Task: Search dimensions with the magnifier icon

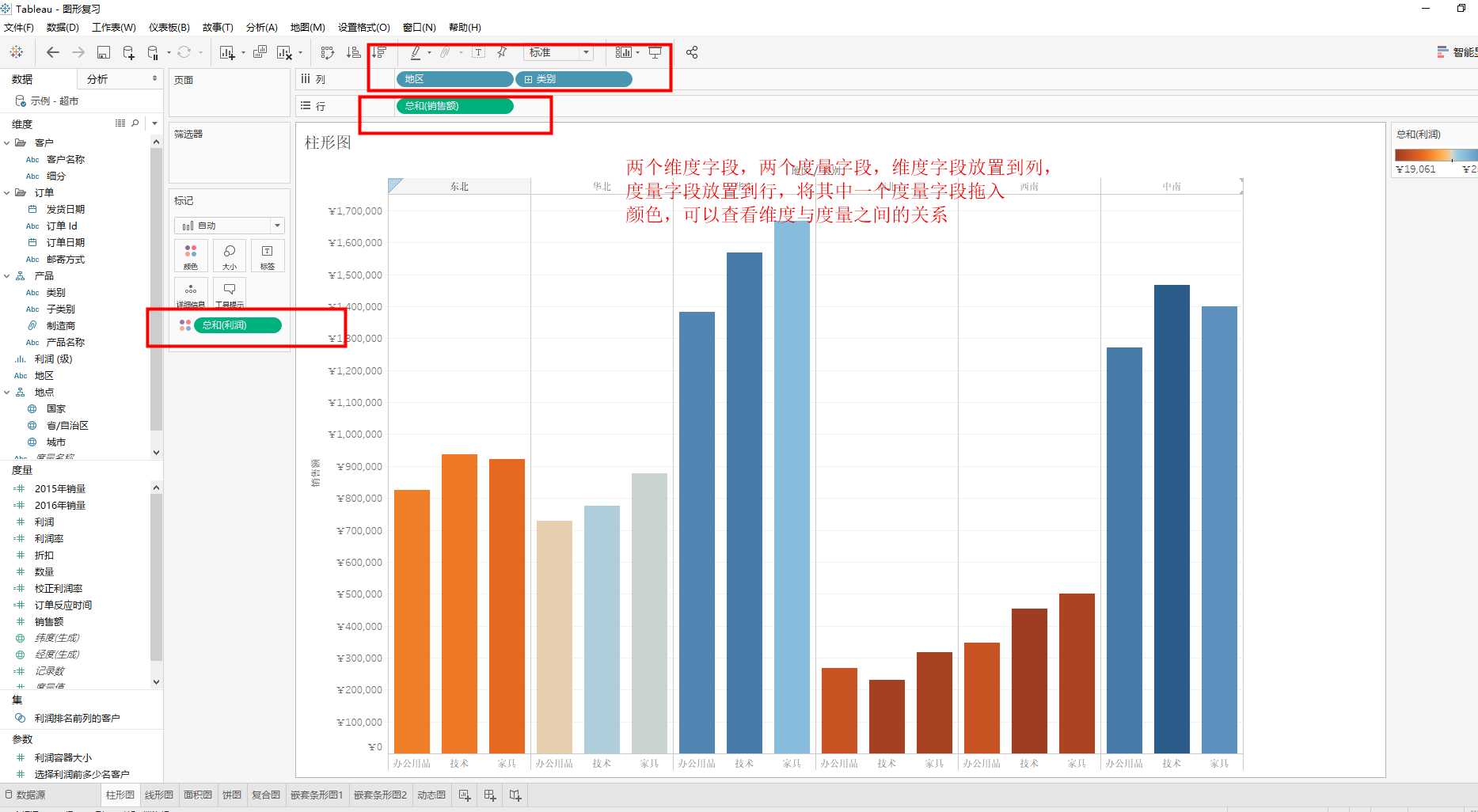Action: pos(135,123)
